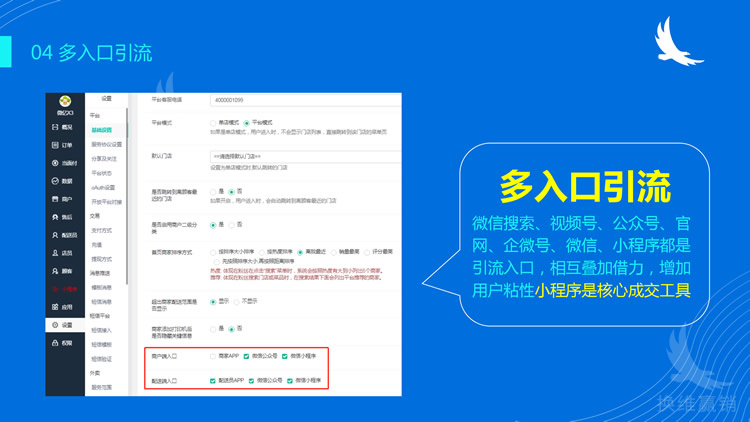Open the 顾客 customer icon in the sidebar
Image resolution: width=750 pixels, height=422 pixels.
pyautogui.click(x=55, y=271)
